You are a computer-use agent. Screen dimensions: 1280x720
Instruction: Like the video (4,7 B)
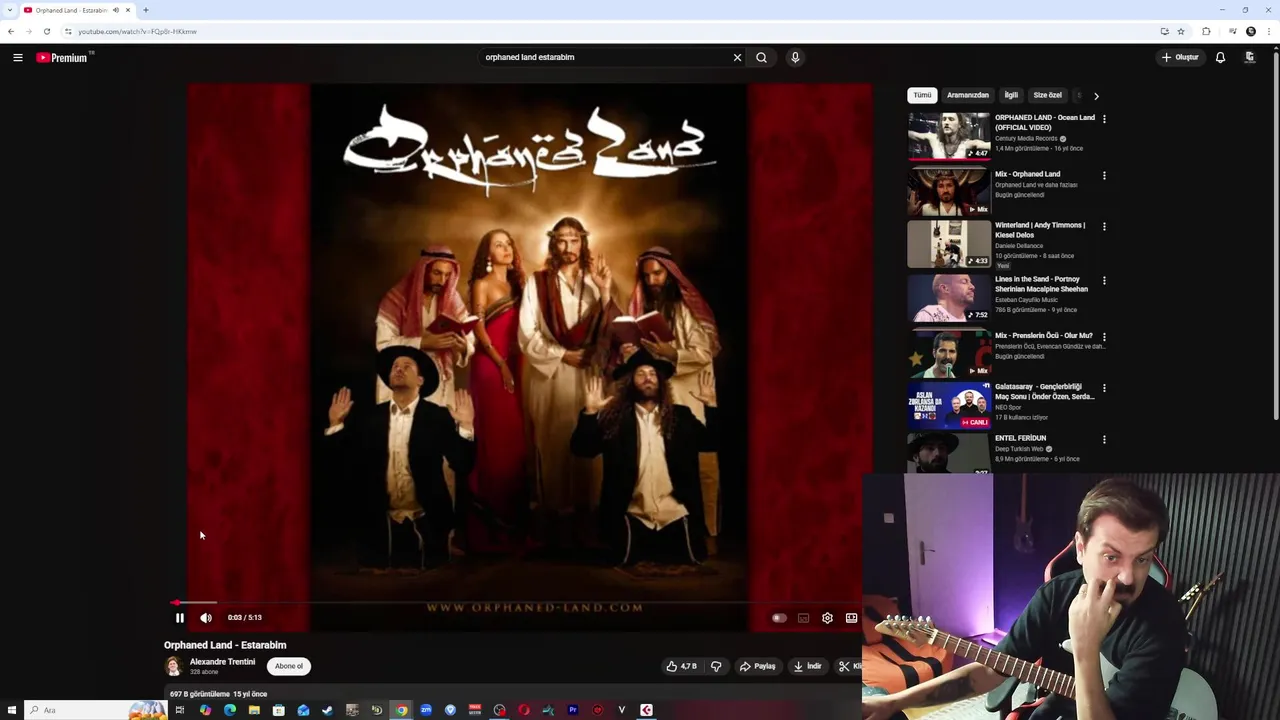click(682, 666)
